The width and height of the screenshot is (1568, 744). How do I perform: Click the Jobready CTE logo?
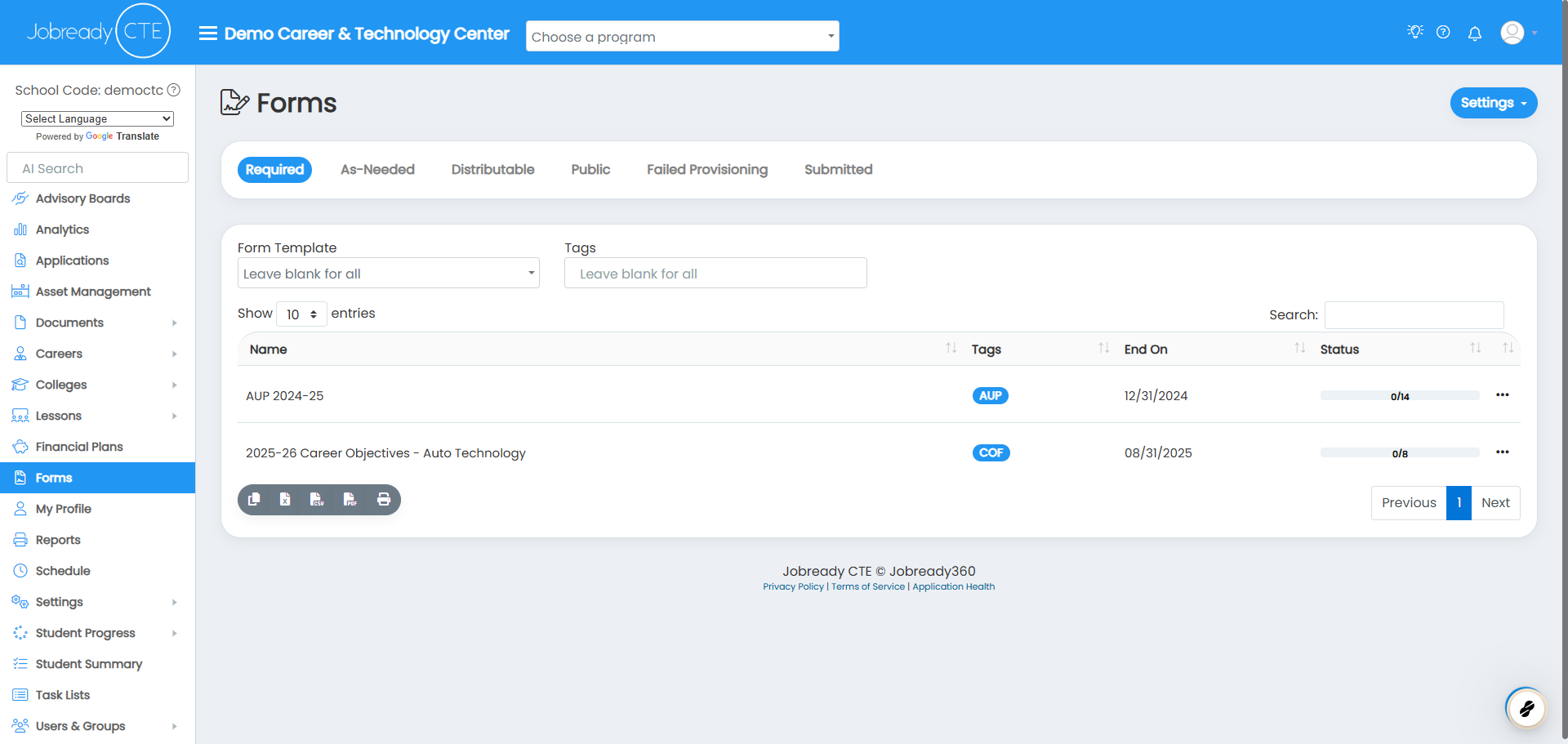pos(98,32)
